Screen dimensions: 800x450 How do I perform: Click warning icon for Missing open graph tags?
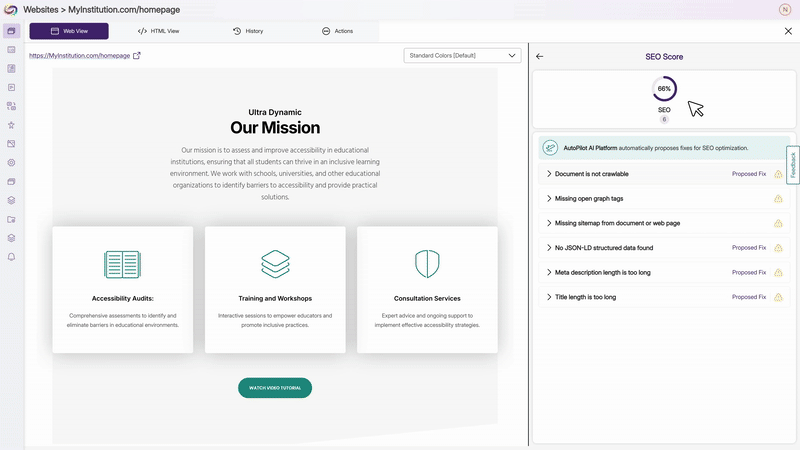(x=778, y=198)
